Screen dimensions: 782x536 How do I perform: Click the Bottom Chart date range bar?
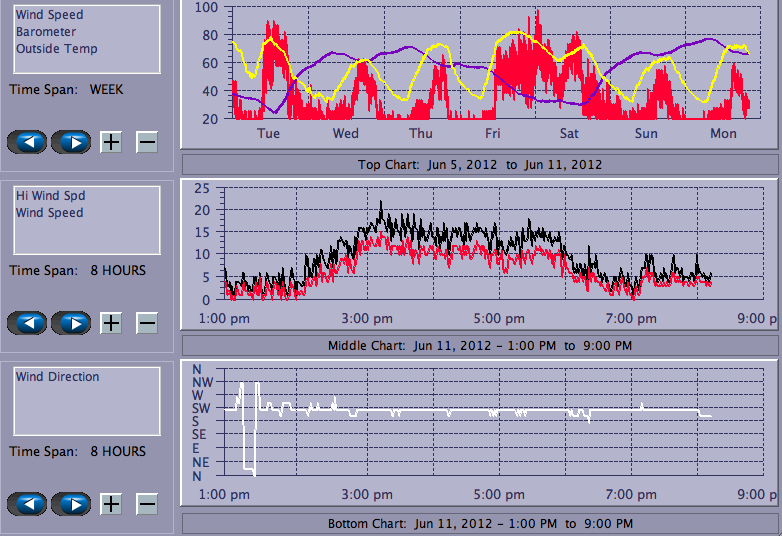coord(479,524)
